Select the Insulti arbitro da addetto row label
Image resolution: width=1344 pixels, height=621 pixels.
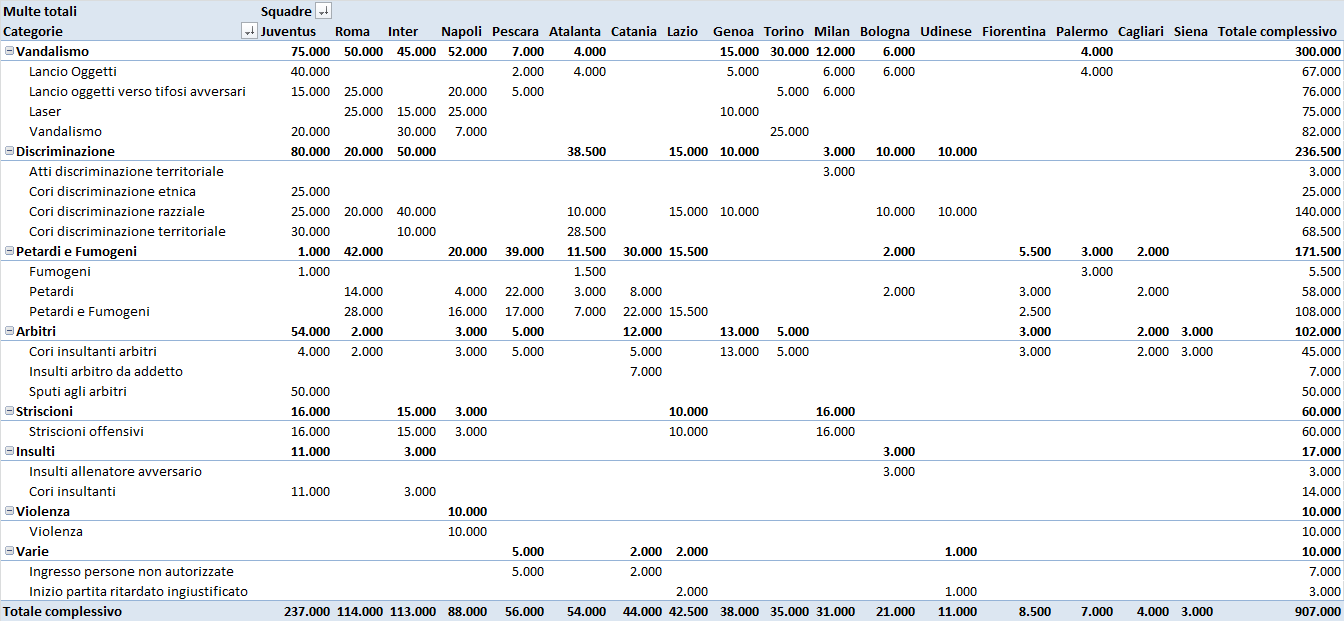(x=106, y=371)
